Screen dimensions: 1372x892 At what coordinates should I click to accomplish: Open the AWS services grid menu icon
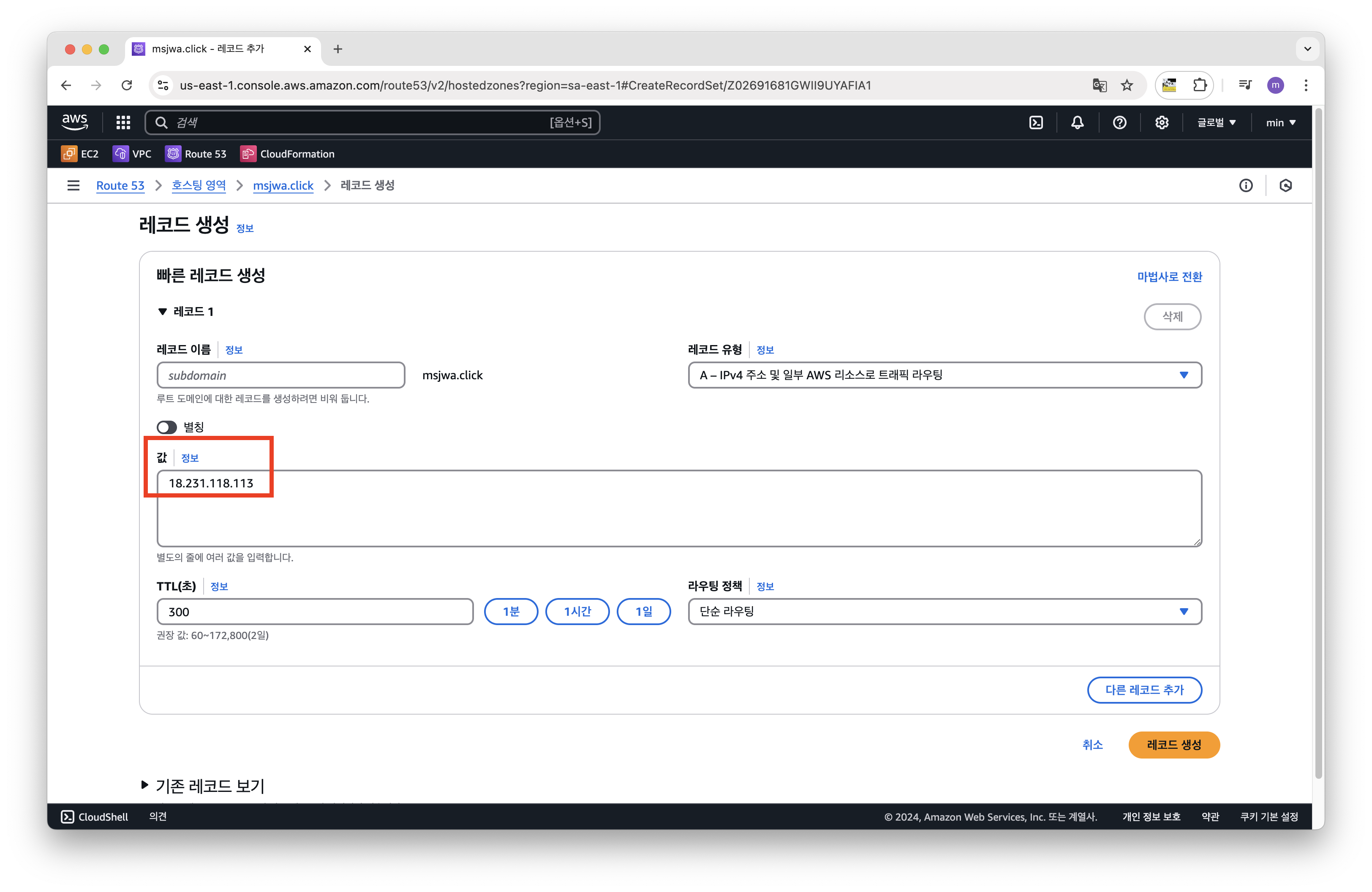(x=123, y=122)
